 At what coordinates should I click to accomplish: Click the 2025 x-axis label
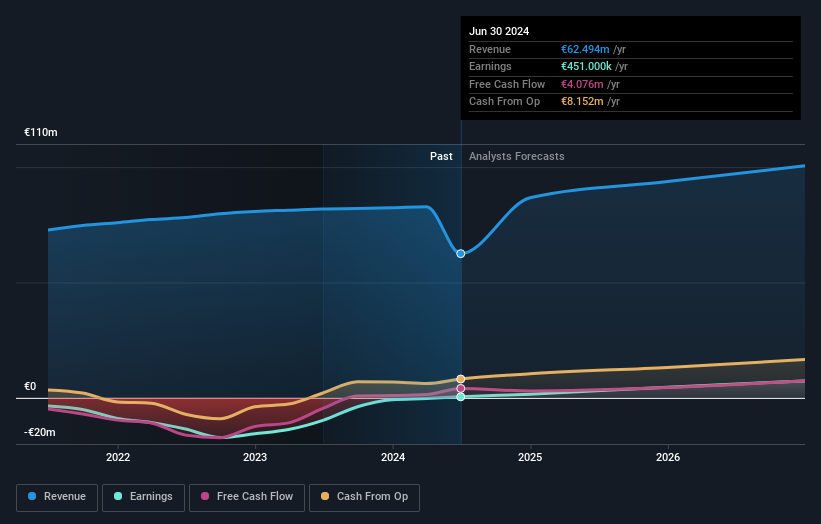[530, 457]
